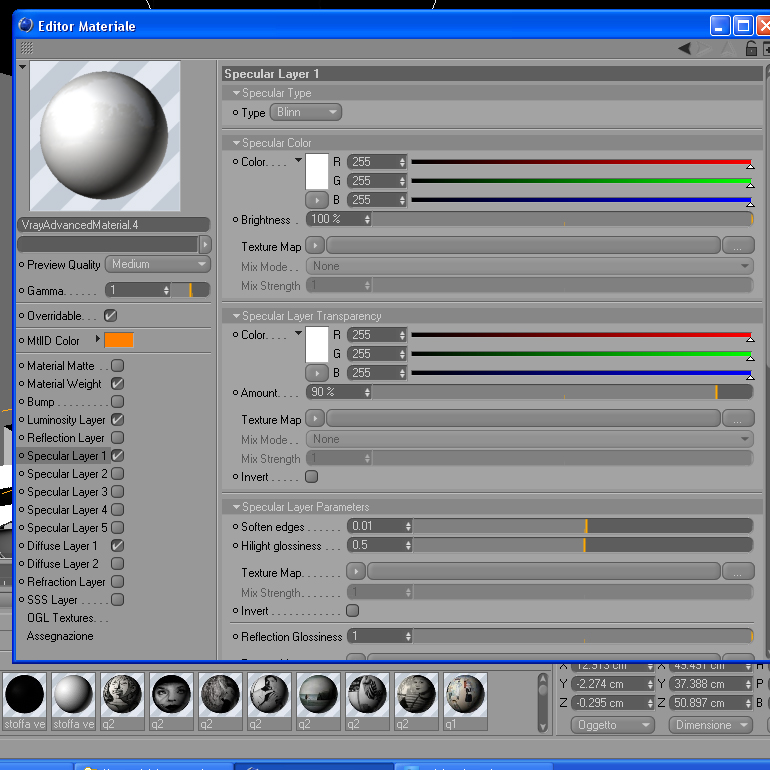770x770 pixels.
Task: Click the orange MtlID Color swatch
Action: coord(119,340)
